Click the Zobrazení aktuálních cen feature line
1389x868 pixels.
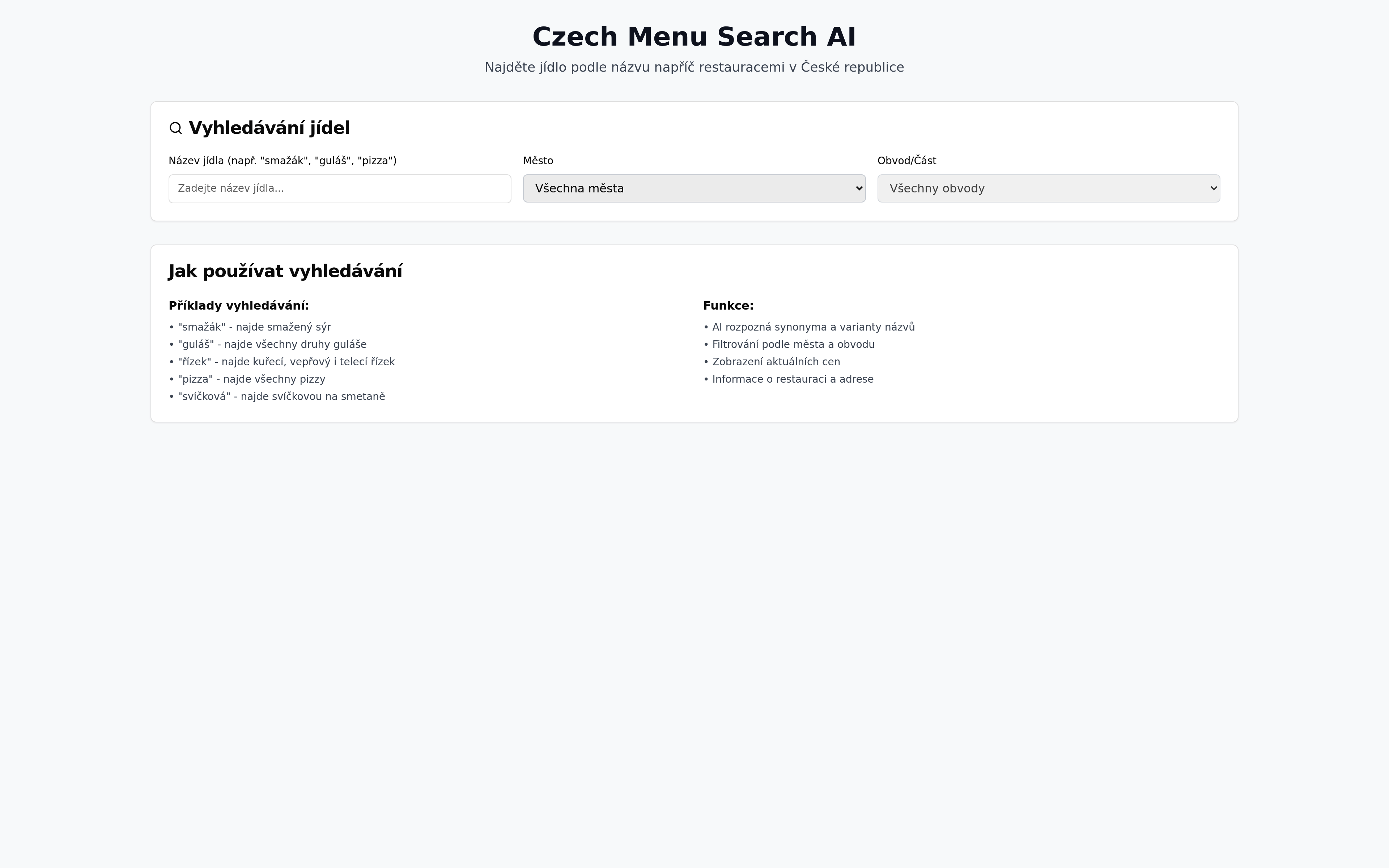[772, 362]
